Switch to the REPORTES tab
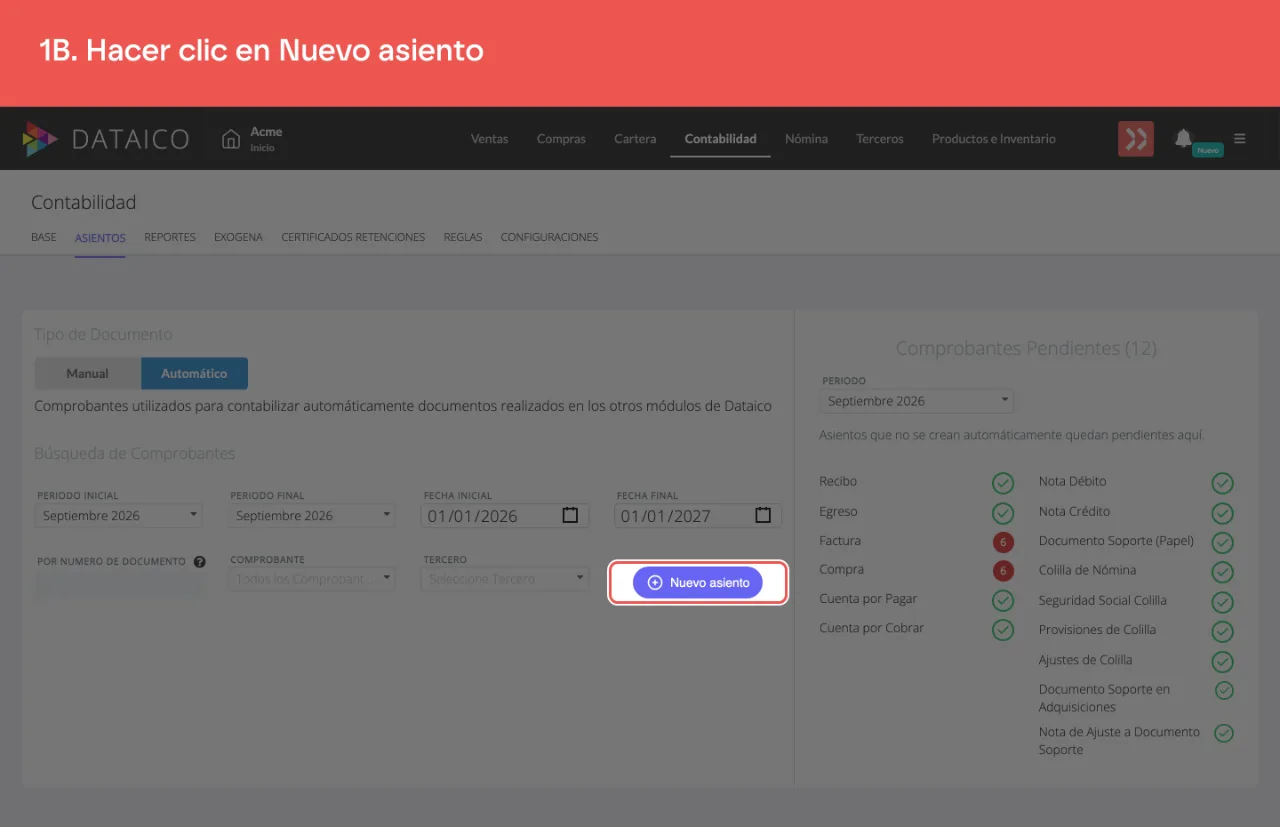 (170, 237)
